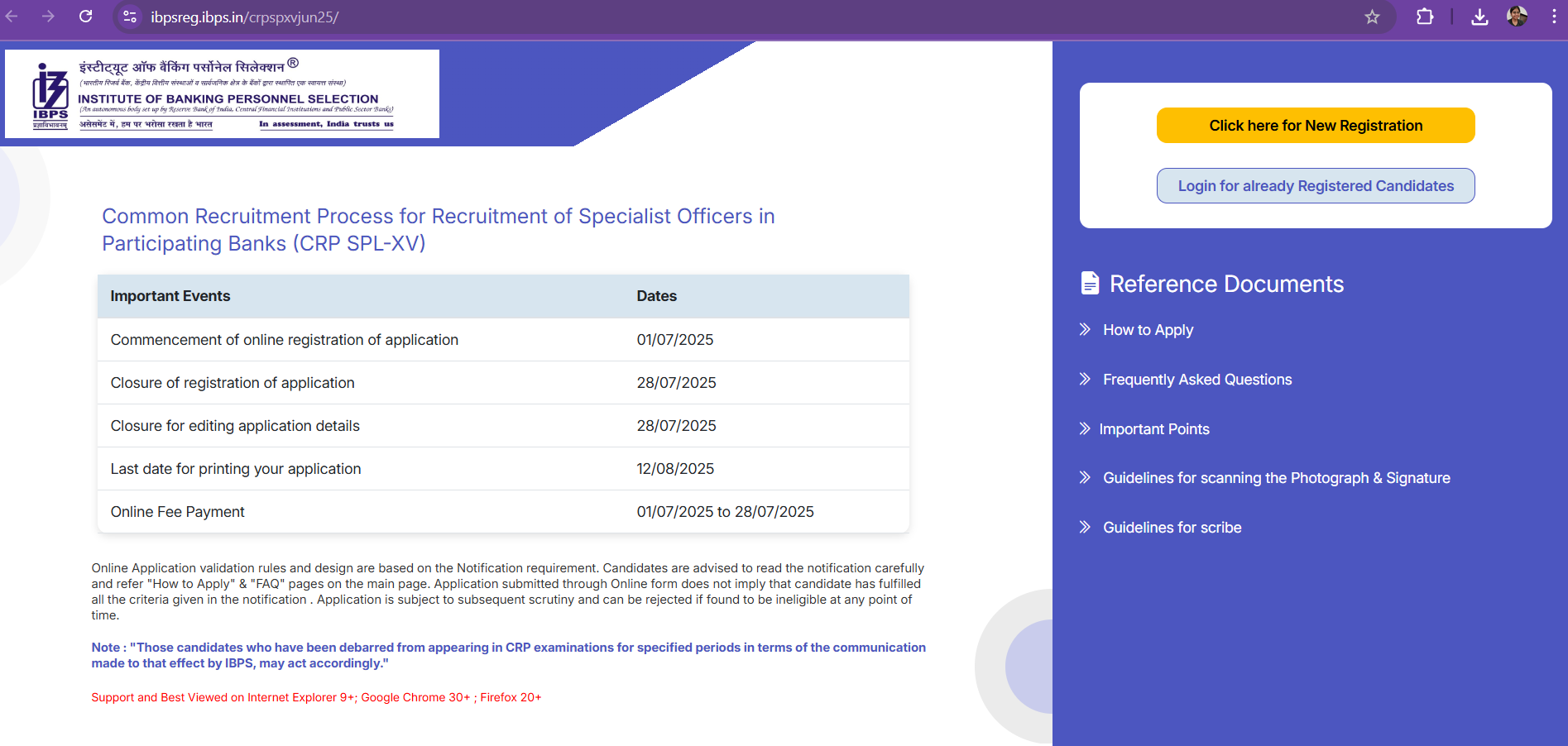Bookmark this page with the star icon
The height and width of the screenshot is (746, 1568).
(1372, 17)
